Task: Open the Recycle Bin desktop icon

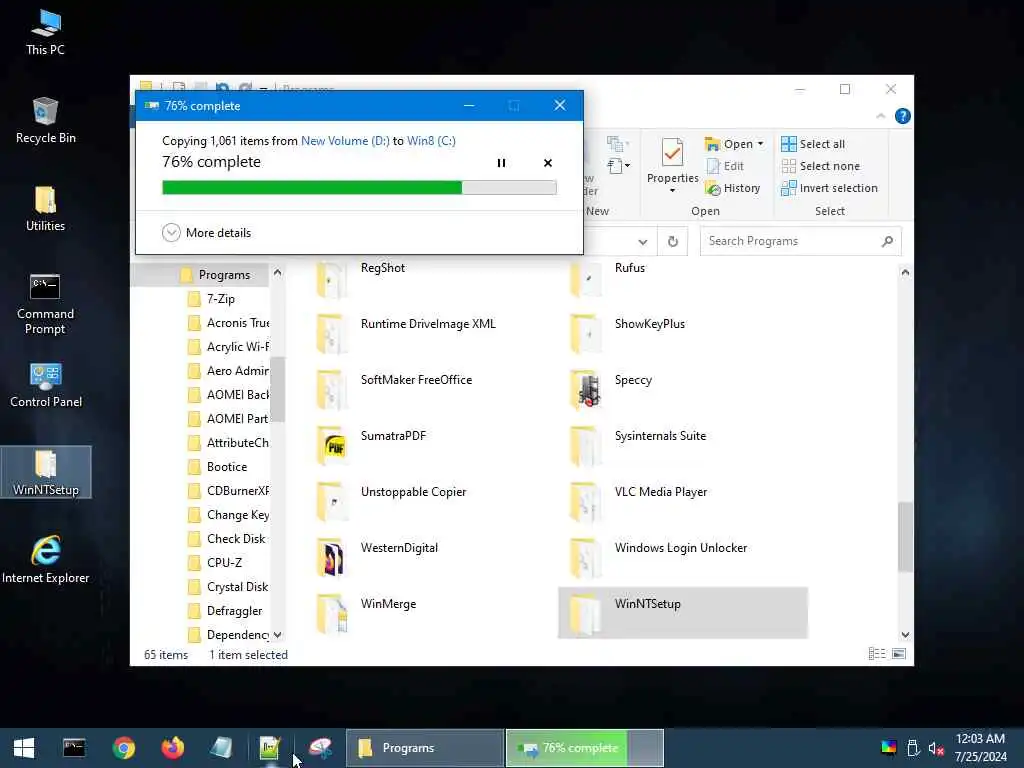Action: coord(45,121)
